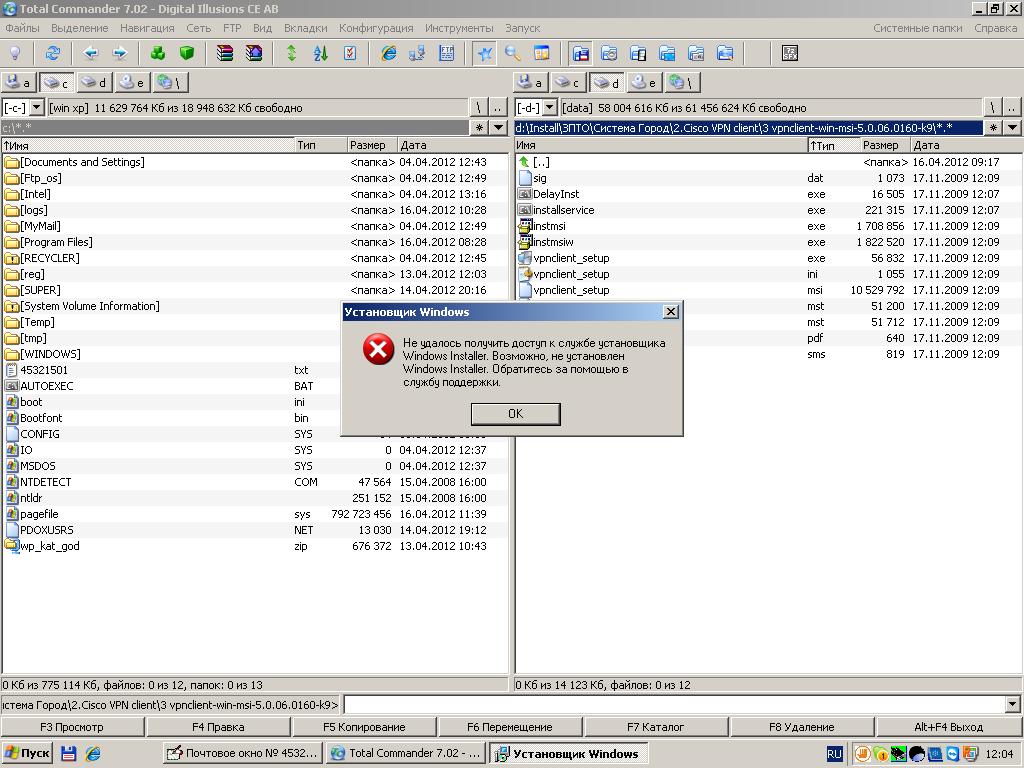
Task: Expand the command line history dropdown
Action: (1013, 705)
